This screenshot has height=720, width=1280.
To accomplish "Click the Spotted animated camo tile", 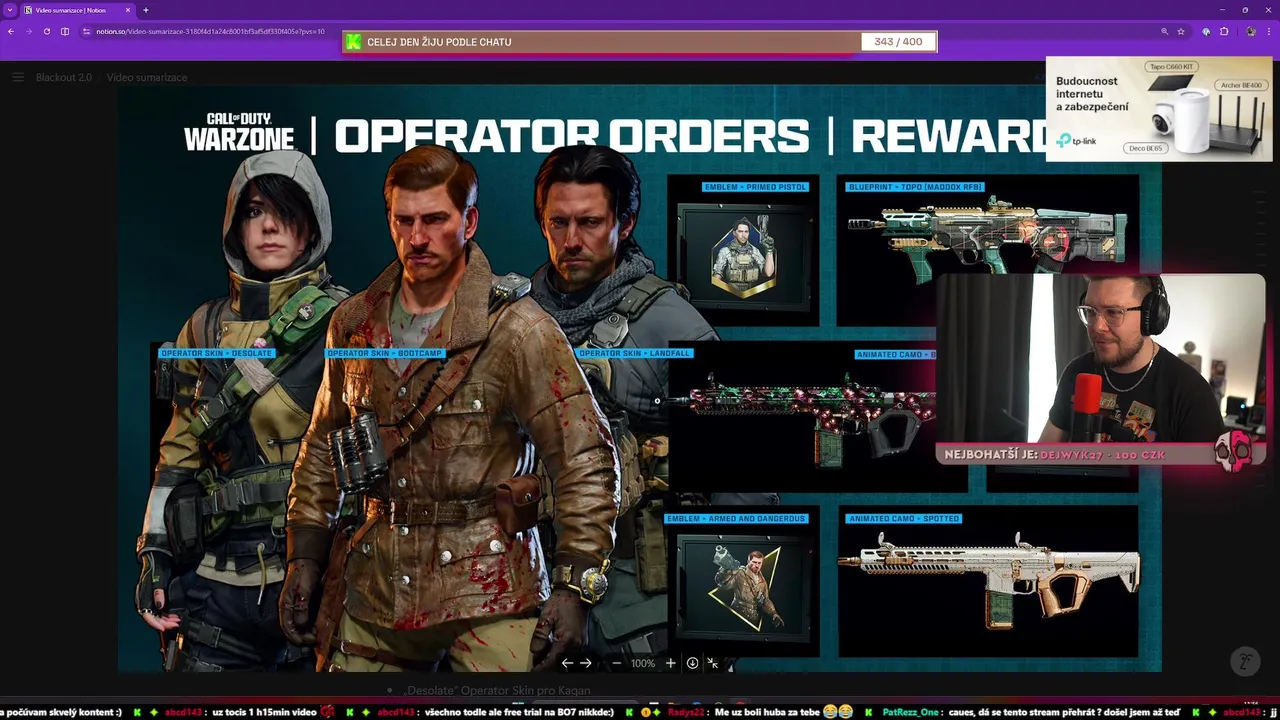I will (x=988, y=582).
